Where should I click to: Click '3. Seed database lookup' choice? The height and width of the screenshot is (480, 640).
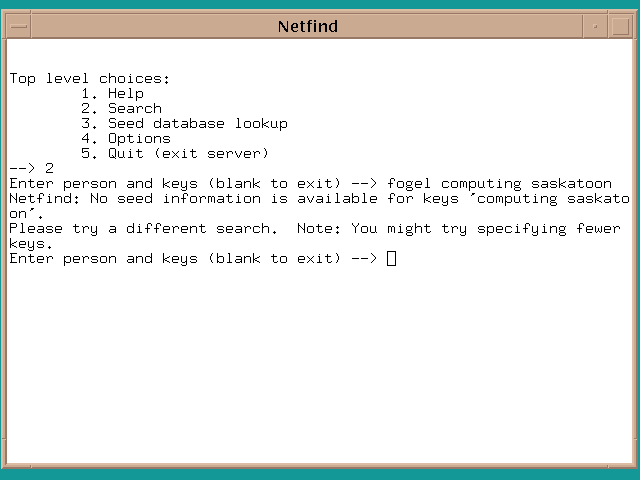pos(184,124)
